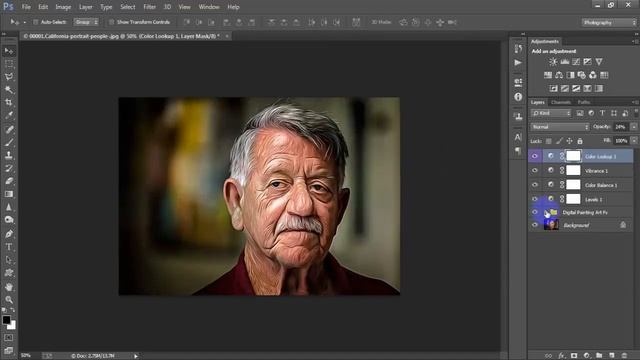Hide the Background layer
Image resolution: width=640 pixels, height=360 pixels.
(x=535, y=225)
